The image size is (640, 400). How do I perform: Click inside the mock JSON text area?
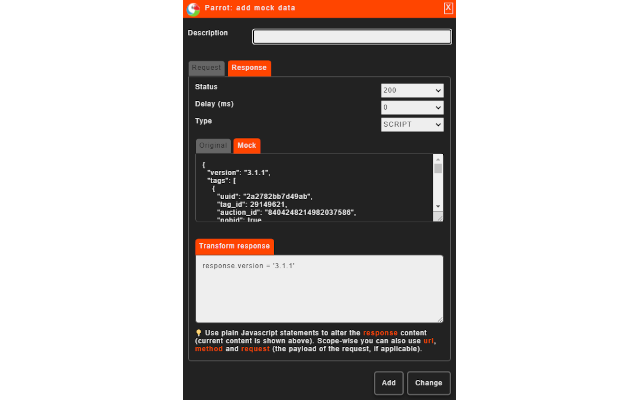click(x=314, y=188)
